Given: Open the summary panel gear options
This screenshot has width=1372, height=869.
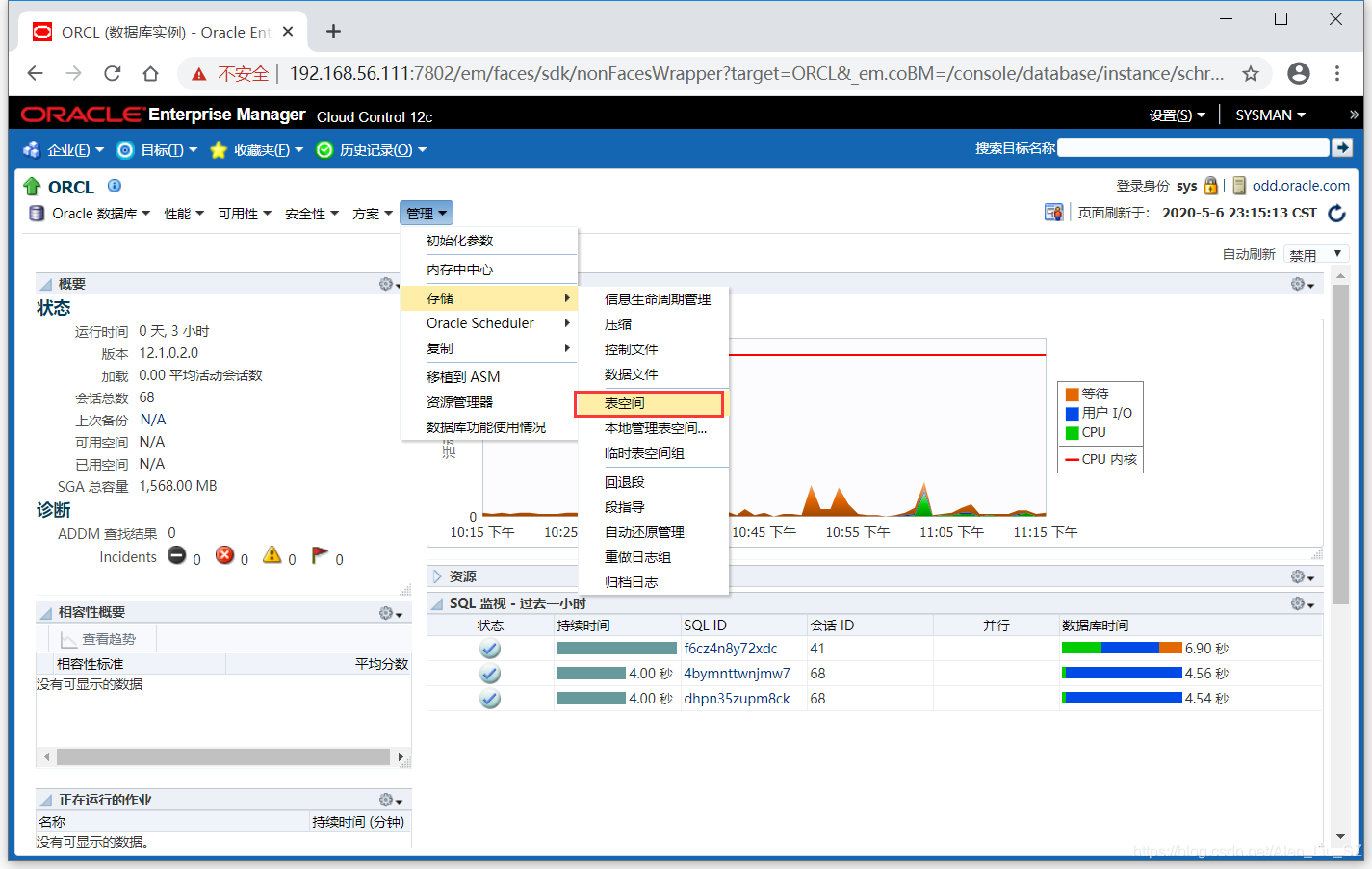Looking at the screenshot, I should (388, 284).
